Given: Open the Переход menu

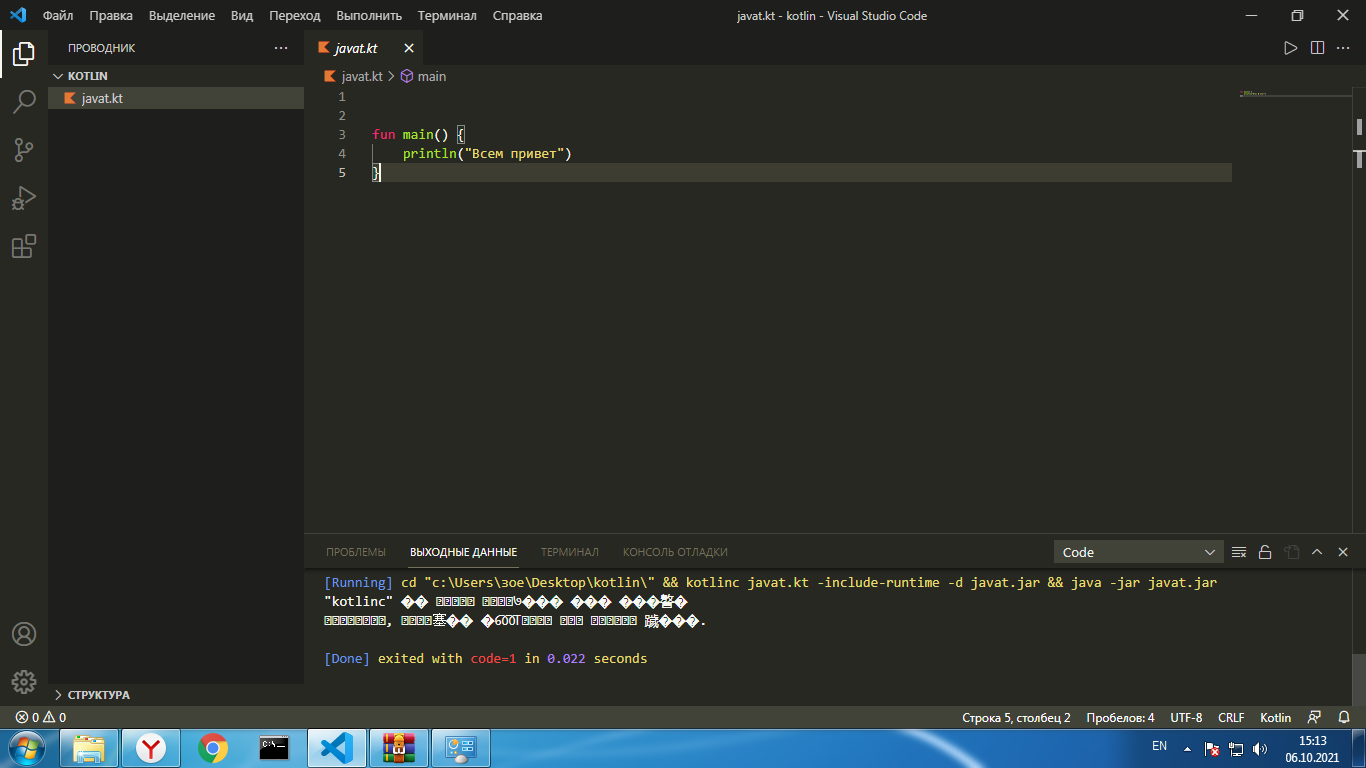Looking at the screenshot, I should [x=295, y=15].
